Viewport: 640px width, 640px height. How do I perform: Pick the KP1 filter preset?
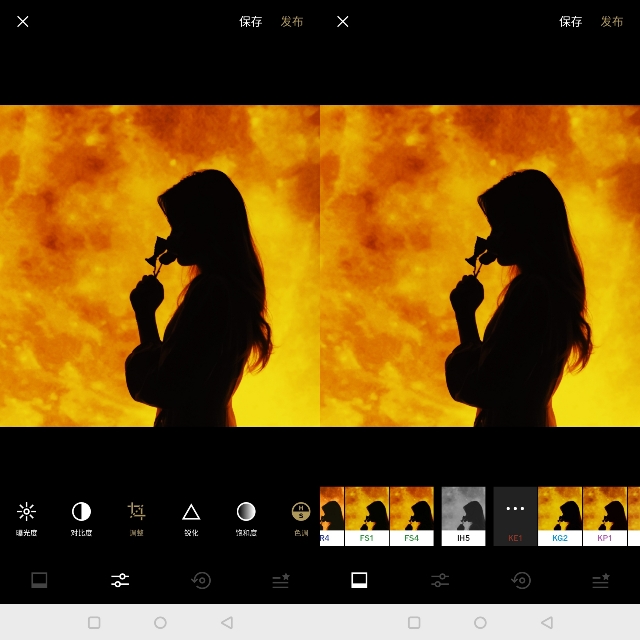click(x=604, y=515)
